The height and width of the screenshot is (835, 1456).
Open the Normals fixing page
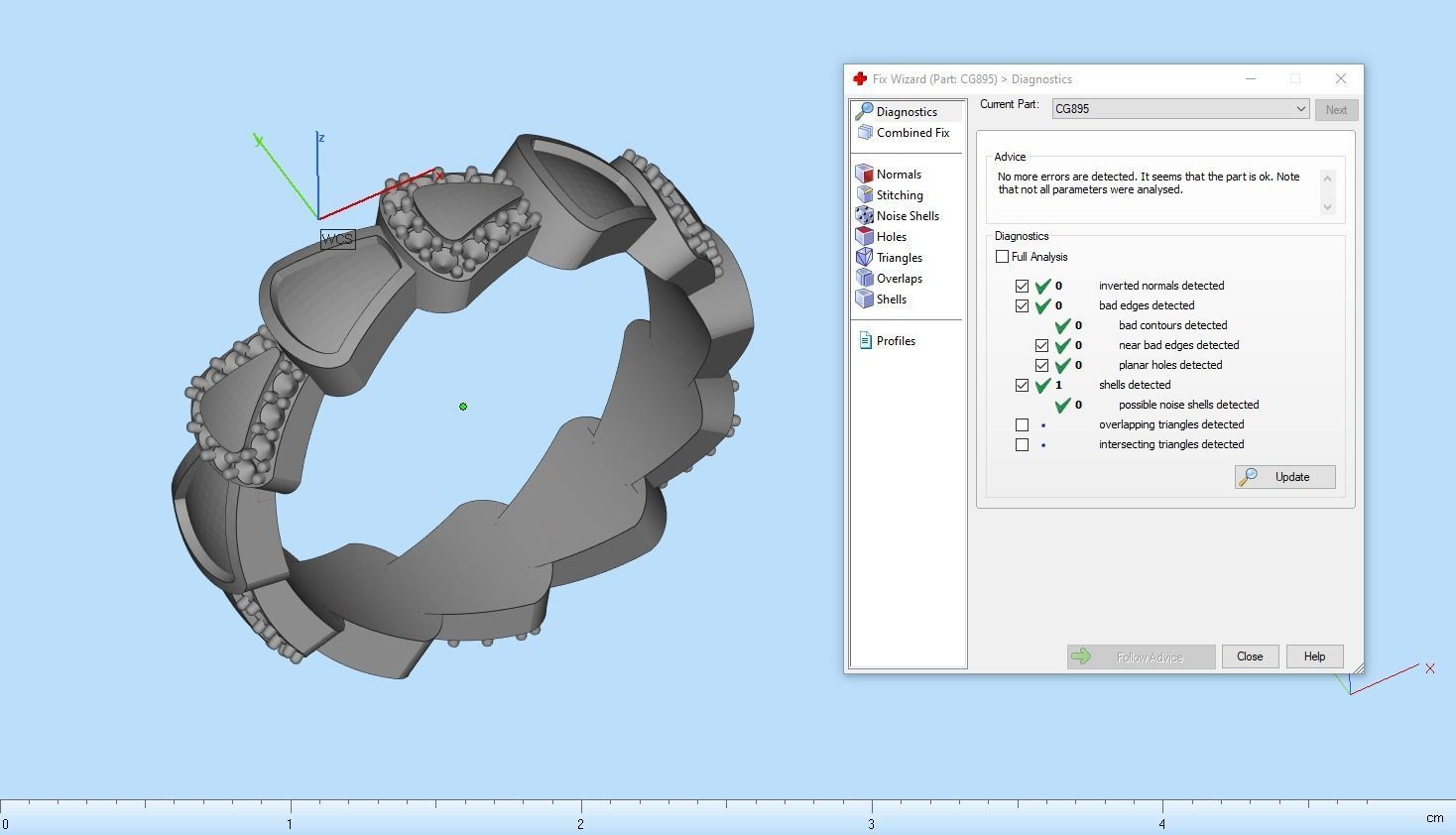[x=899, y=174]
